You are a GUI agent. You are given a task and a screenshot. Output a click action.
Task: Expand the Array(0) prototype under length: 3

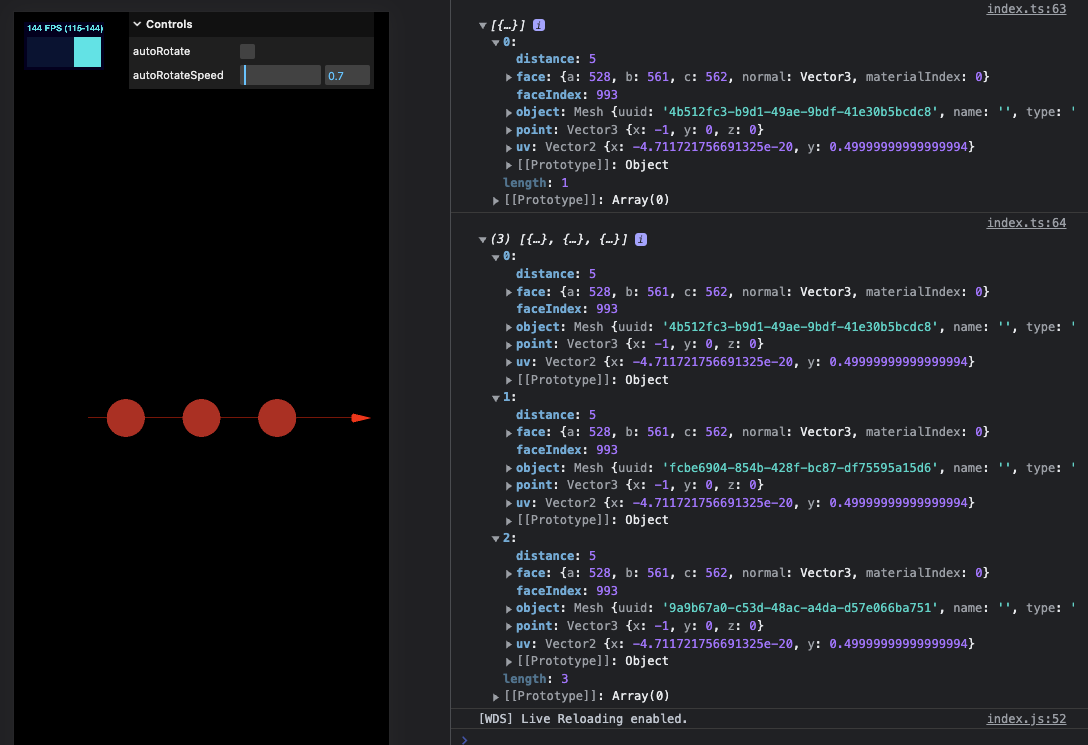(x=497, y=696)
